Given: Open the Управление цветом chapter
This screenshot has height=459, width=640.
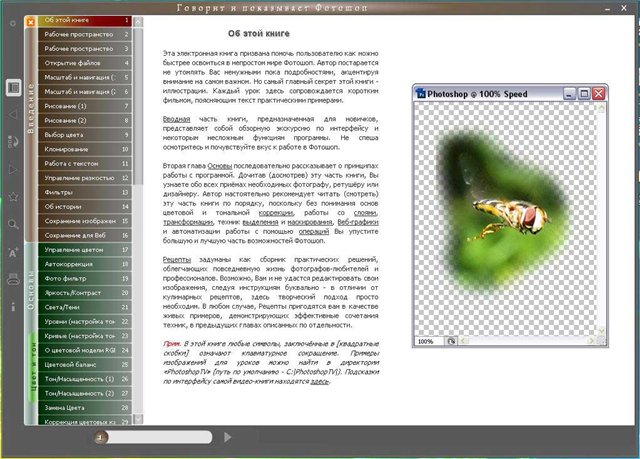Looking at the screenshot, I should point(84,250).
